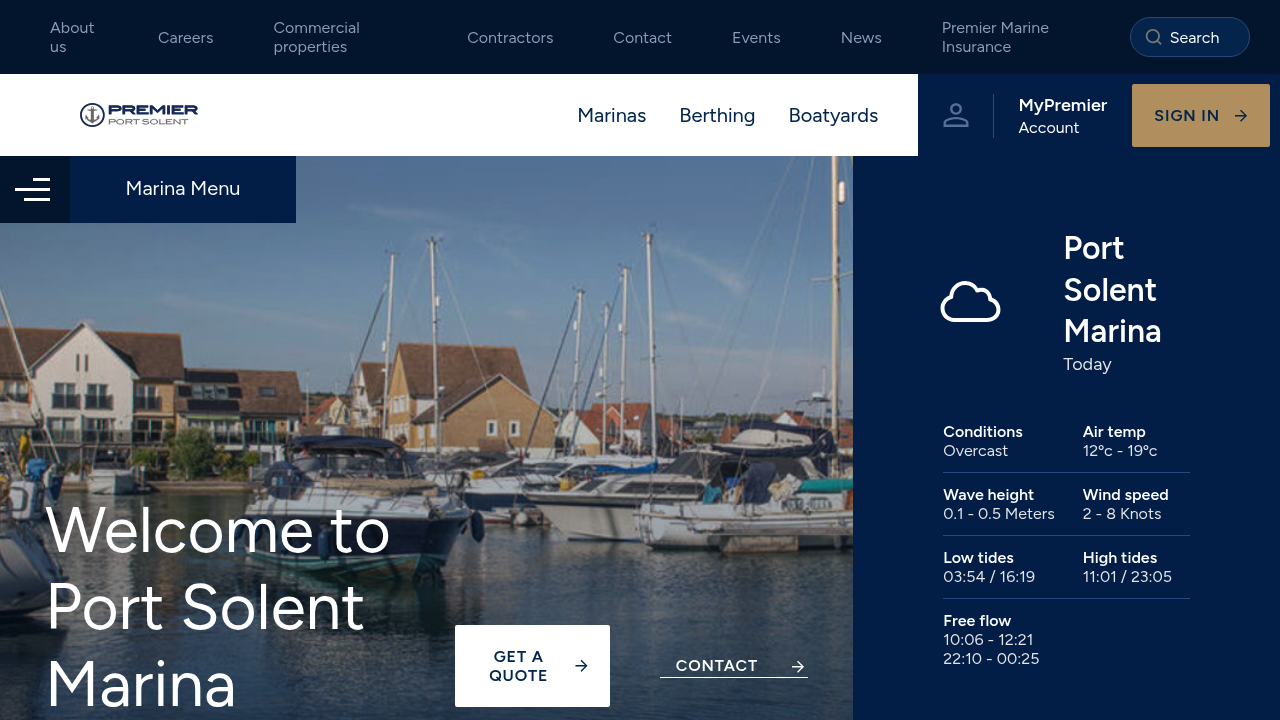
Task: Select free flow '10:06 - 12:21'
Action: point(988,640)
